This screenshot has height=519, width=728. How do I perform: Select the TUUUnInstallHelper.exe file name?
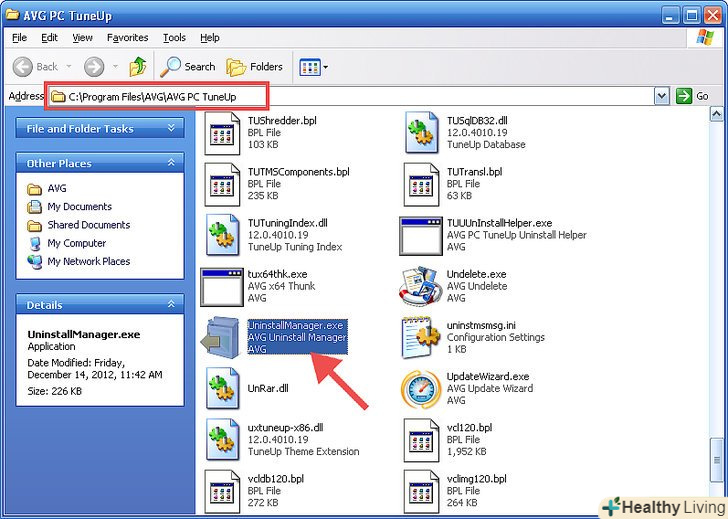tap(499, 223)
